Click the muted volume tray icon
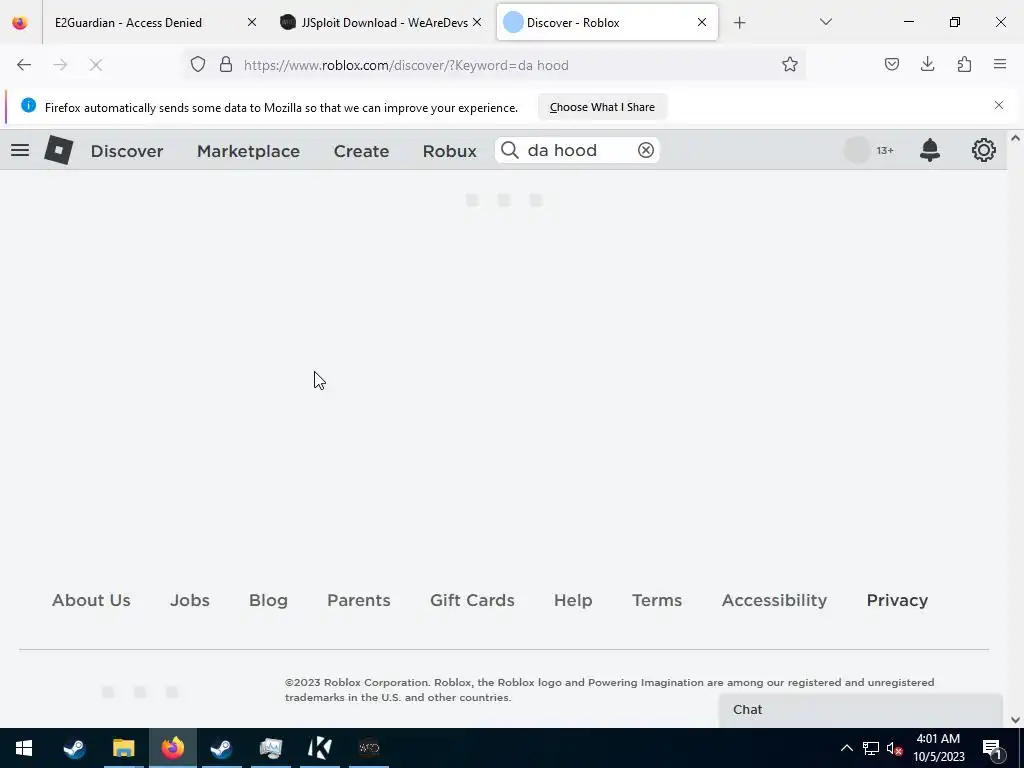 tap(895, 748)
